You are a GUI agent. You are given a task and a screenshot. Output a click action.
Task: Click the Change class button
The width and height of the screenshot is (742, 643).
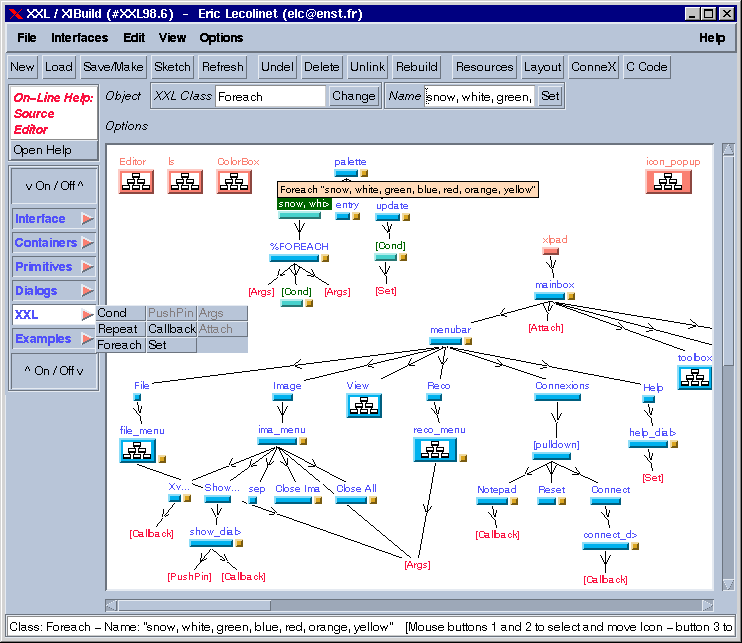click(x=353, y=96)
